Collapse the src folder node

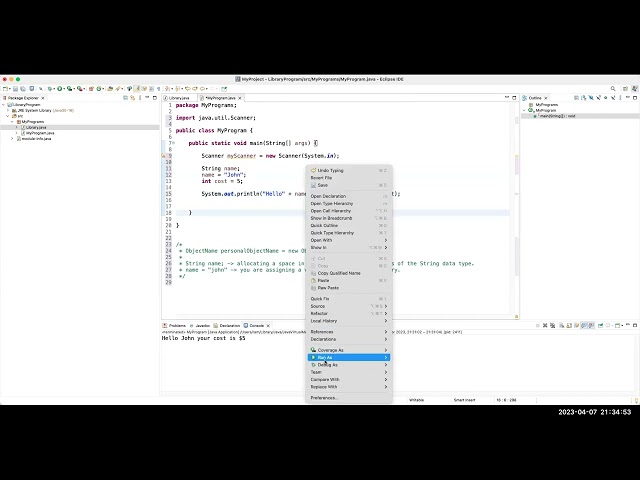click(8, 116)
